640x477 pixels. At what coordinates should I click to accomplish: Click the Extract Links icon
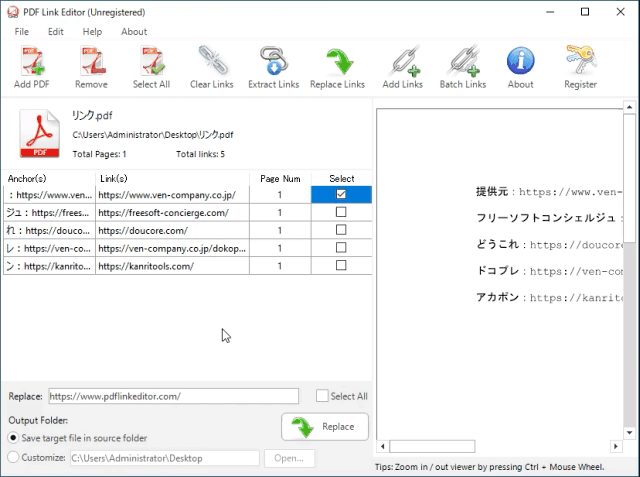coord(273,60)
